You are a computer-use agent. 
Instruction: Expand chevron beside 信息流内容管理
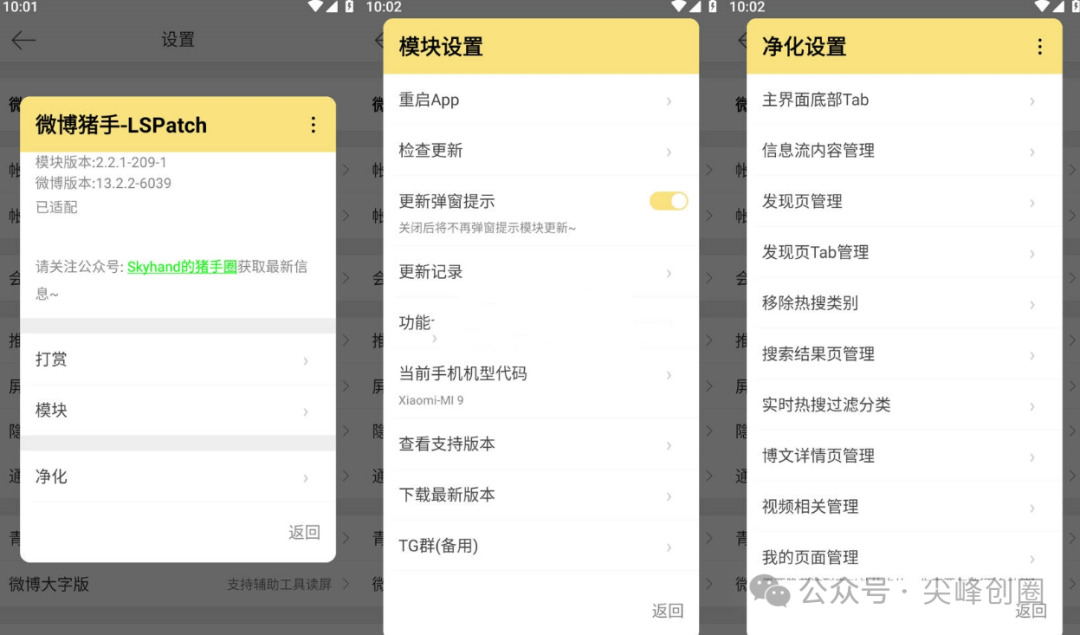click(1032, 152)
